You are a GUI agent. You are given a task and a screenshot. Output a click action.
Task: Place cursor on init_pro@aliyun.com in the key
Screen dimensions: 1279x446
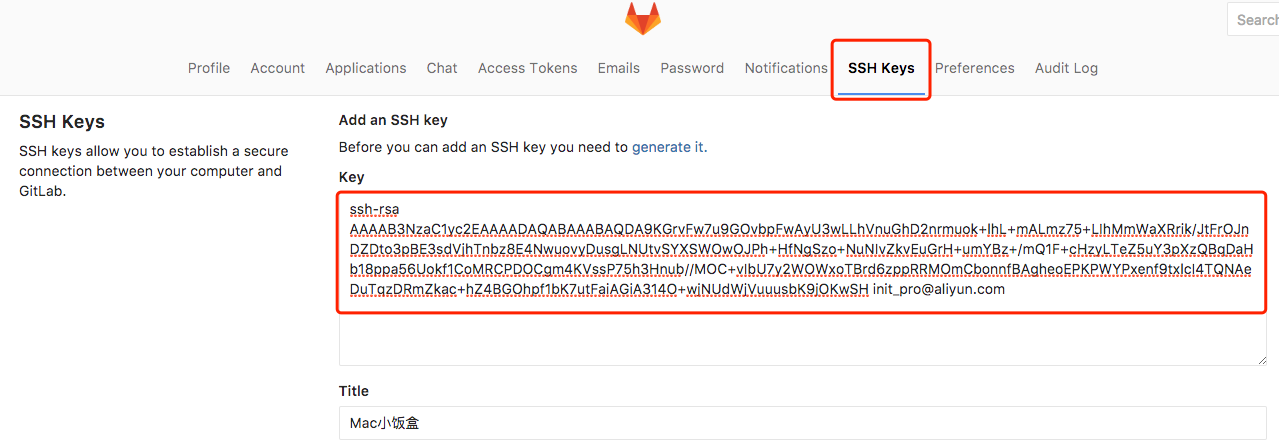pyautogui.click(x=938, y=290)
